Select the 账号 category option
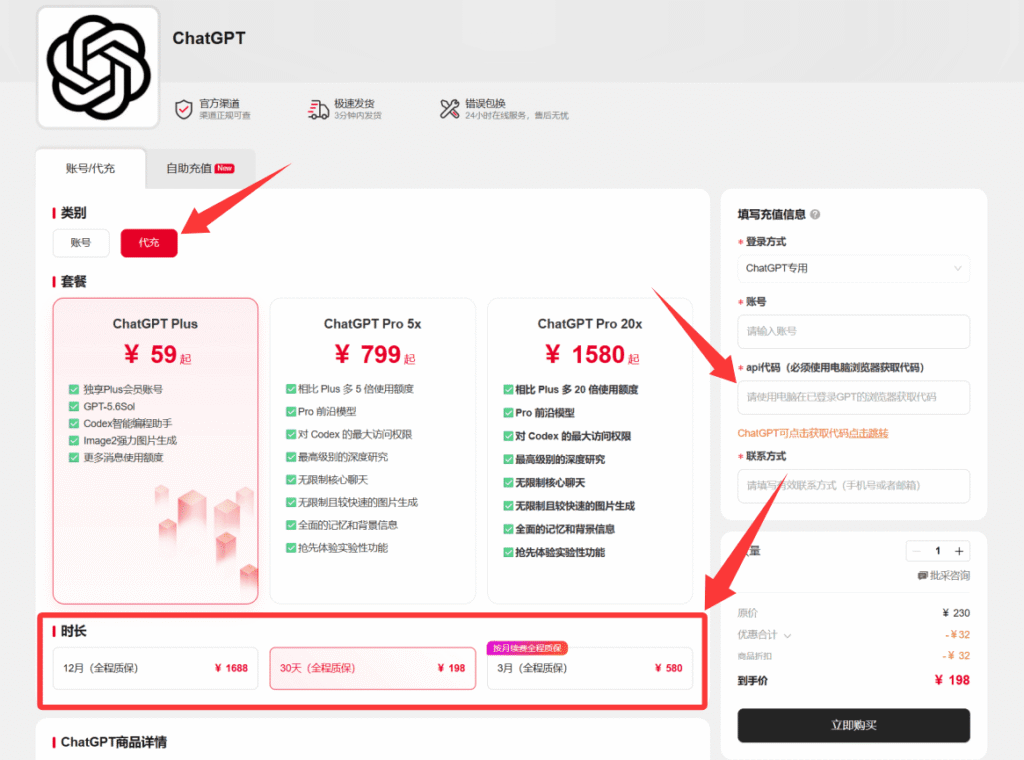The image size is (1024, 760). point(80,243)
